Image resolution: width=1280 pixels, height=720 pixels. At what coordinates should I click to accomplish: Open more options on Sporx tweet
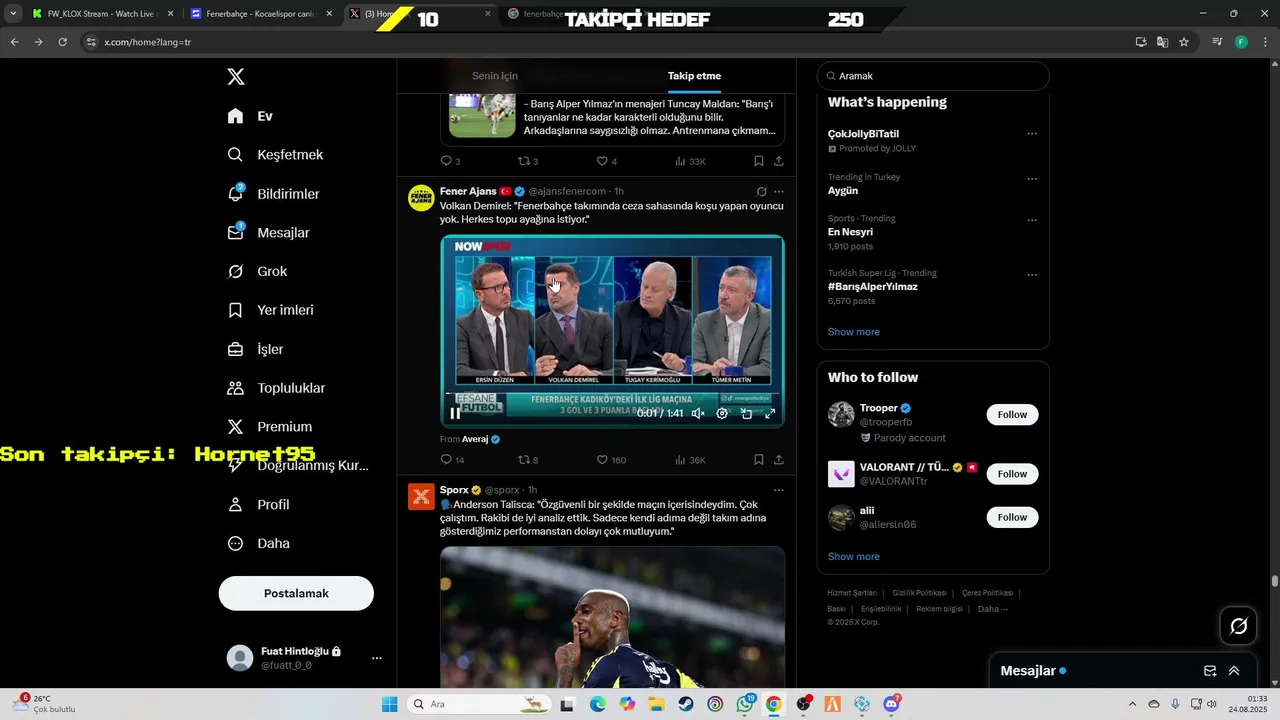point(779,490)
